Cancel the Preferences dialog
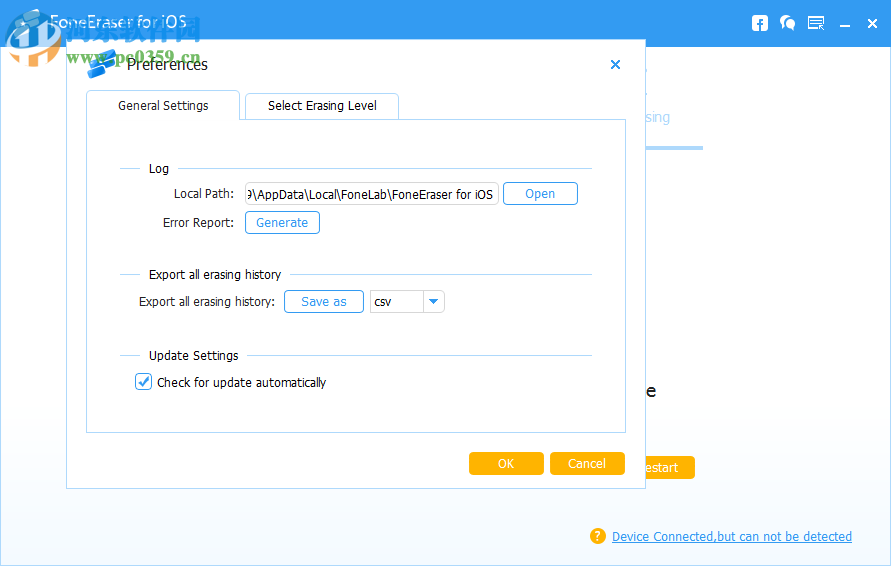Image resolution: width=891 pixels, height=566 pixels. [x=587, y=464]
